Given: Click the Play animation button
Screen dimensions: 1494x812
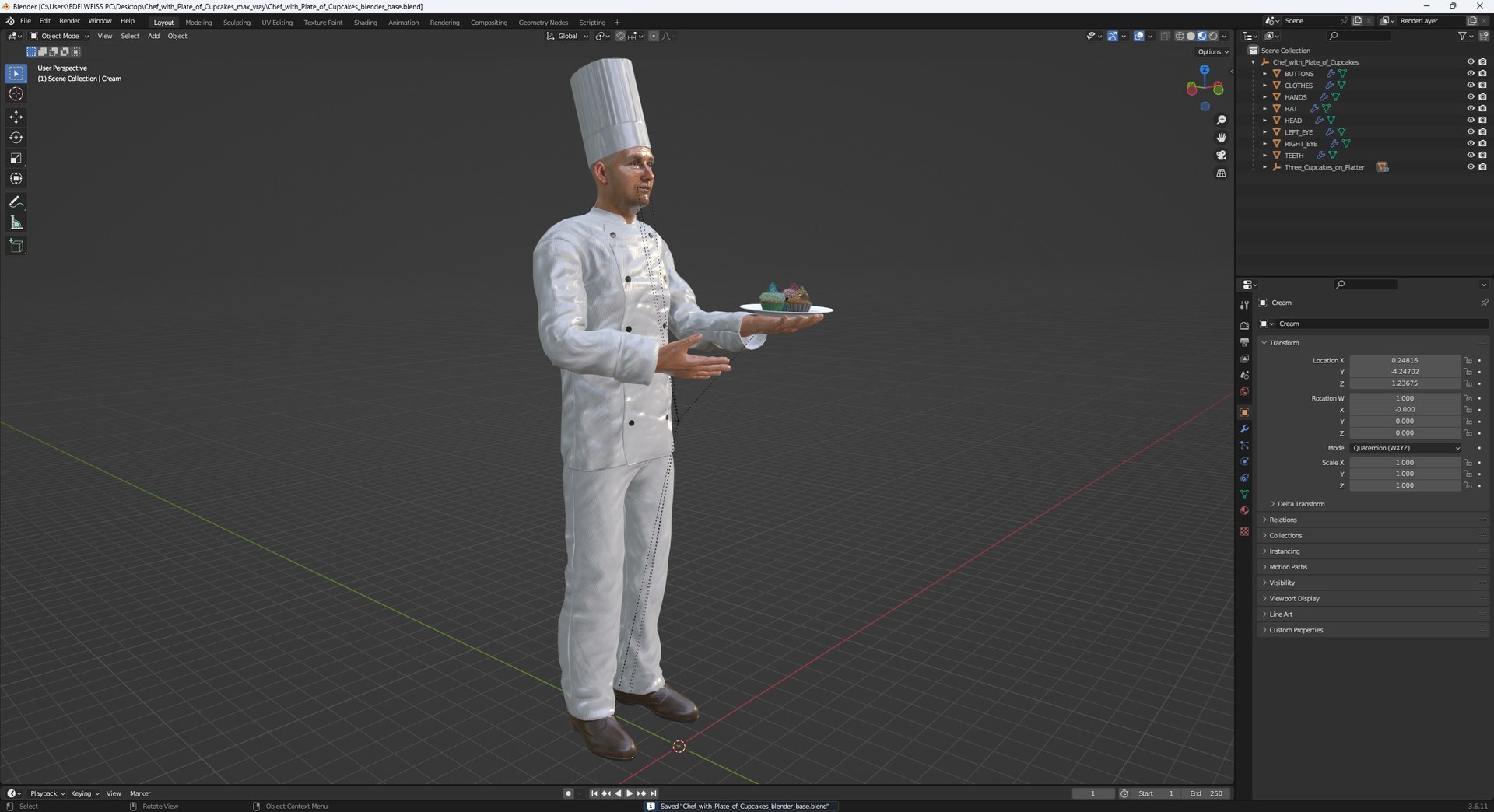Looking at the screenshot, I should (630, 793).
